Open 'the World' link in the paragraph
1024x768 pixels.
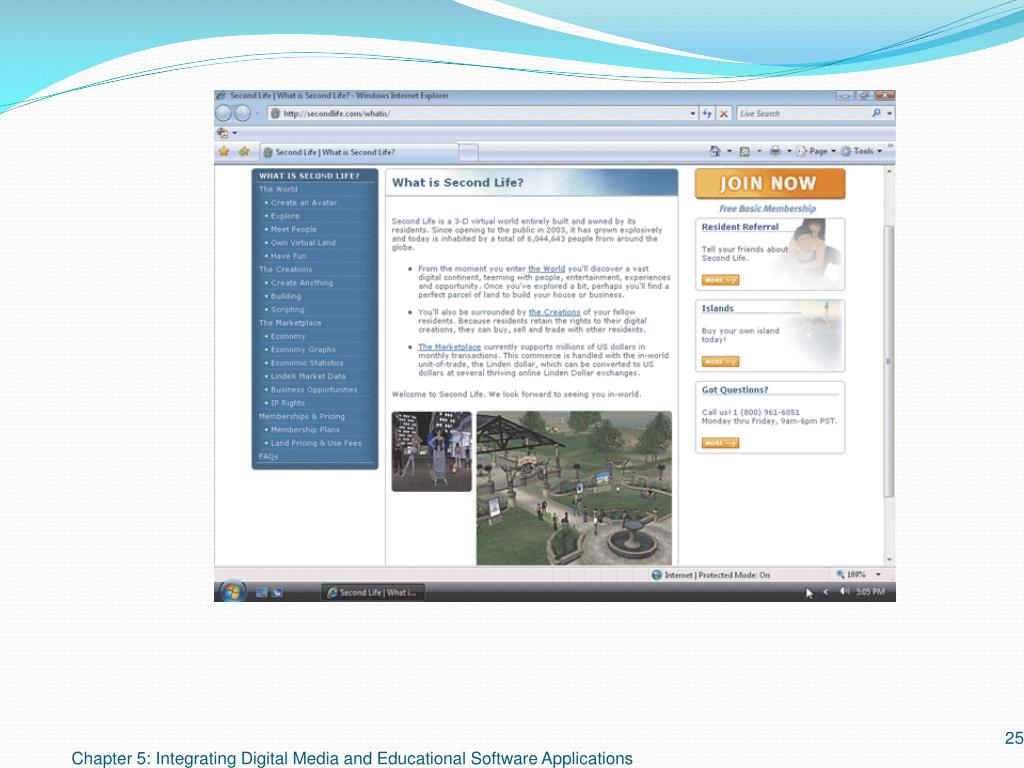pos(547,268)
